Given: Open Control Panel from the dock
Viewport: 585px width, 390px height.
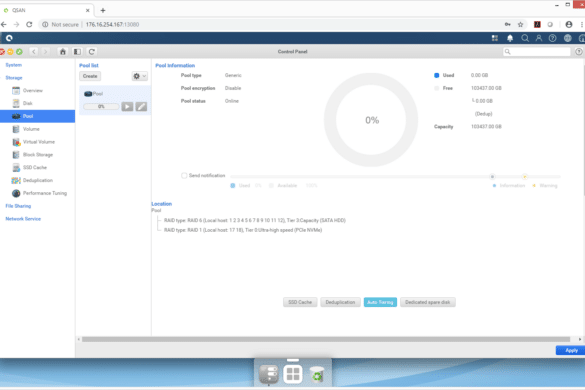Looking at the screenshot, I should (269, 374).
